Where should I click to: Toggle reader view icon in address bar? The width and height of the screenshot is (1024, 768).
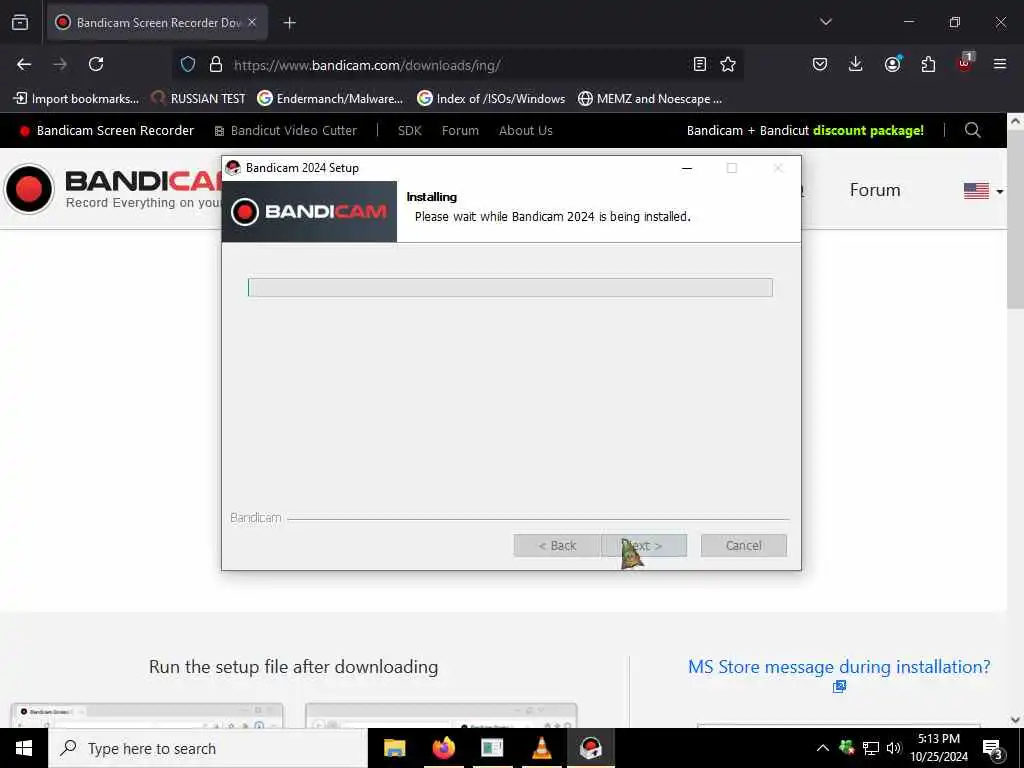coord(699,64)
